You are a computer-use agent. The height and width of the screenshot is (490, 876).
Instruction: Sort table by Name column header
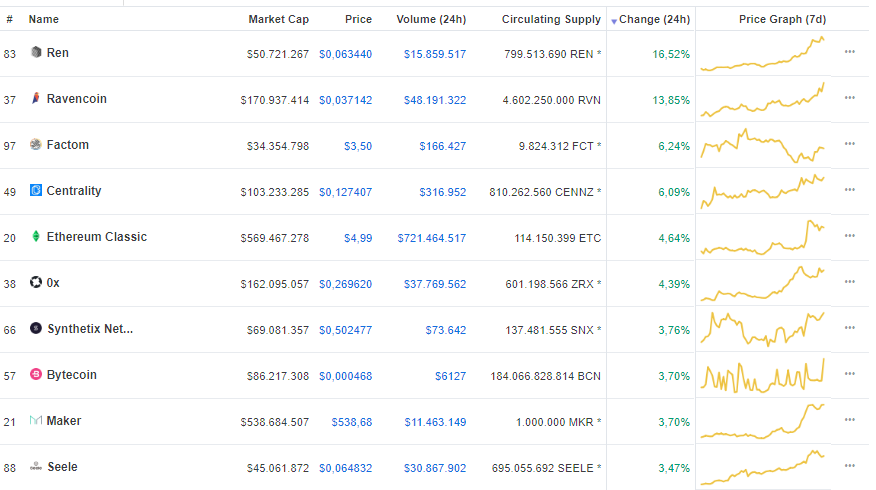[44, 19]
